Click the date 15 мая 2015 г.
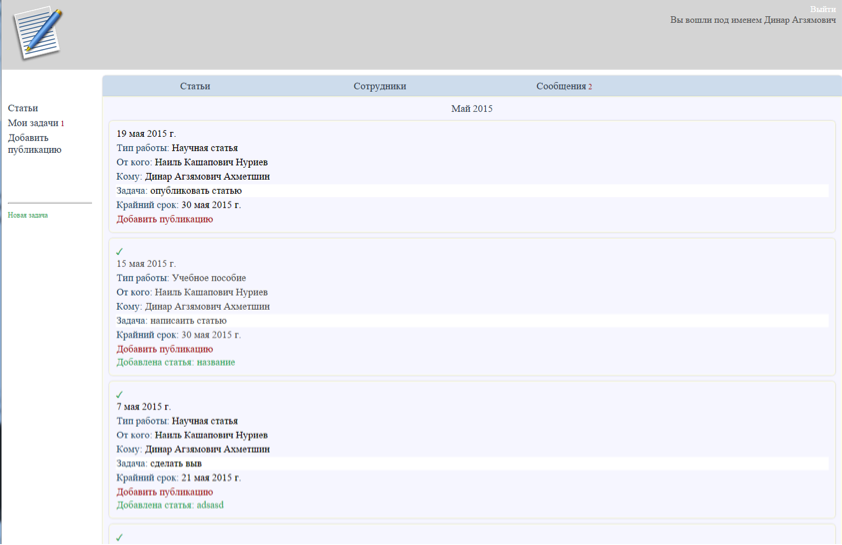 [x=146, y=264]
